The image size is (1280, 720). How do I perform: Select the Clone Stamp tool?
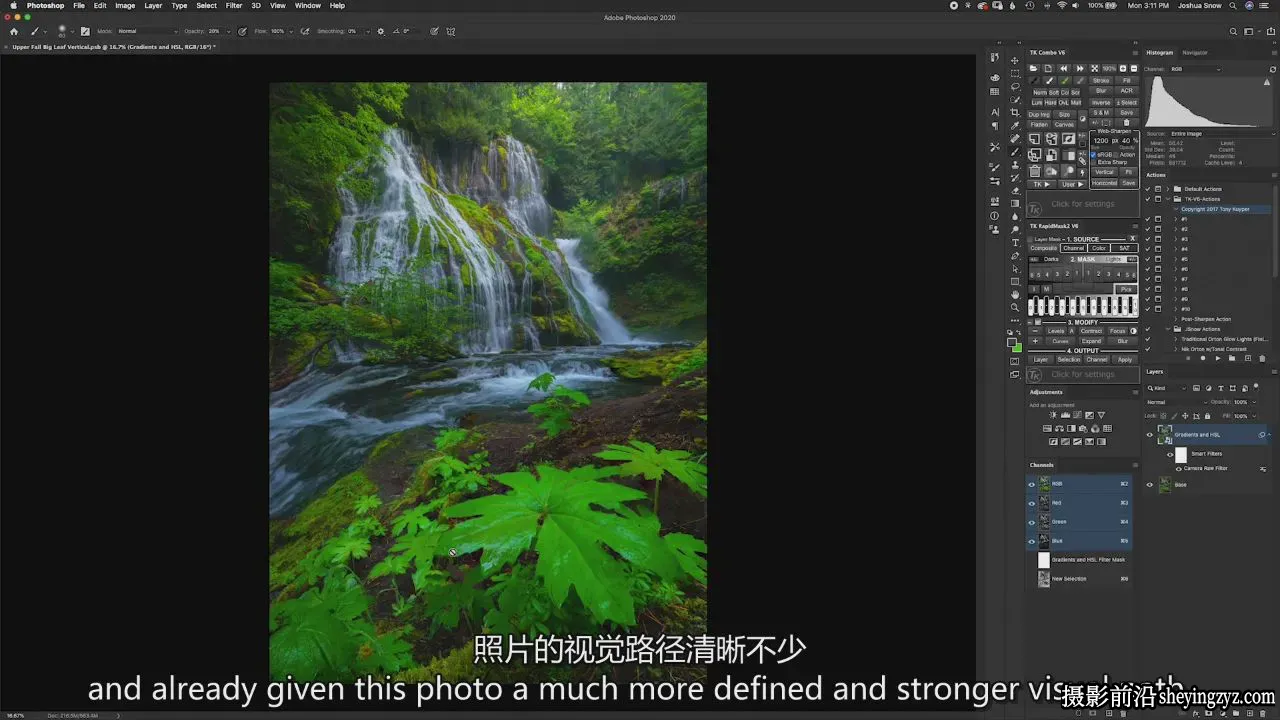[1015, 164]
